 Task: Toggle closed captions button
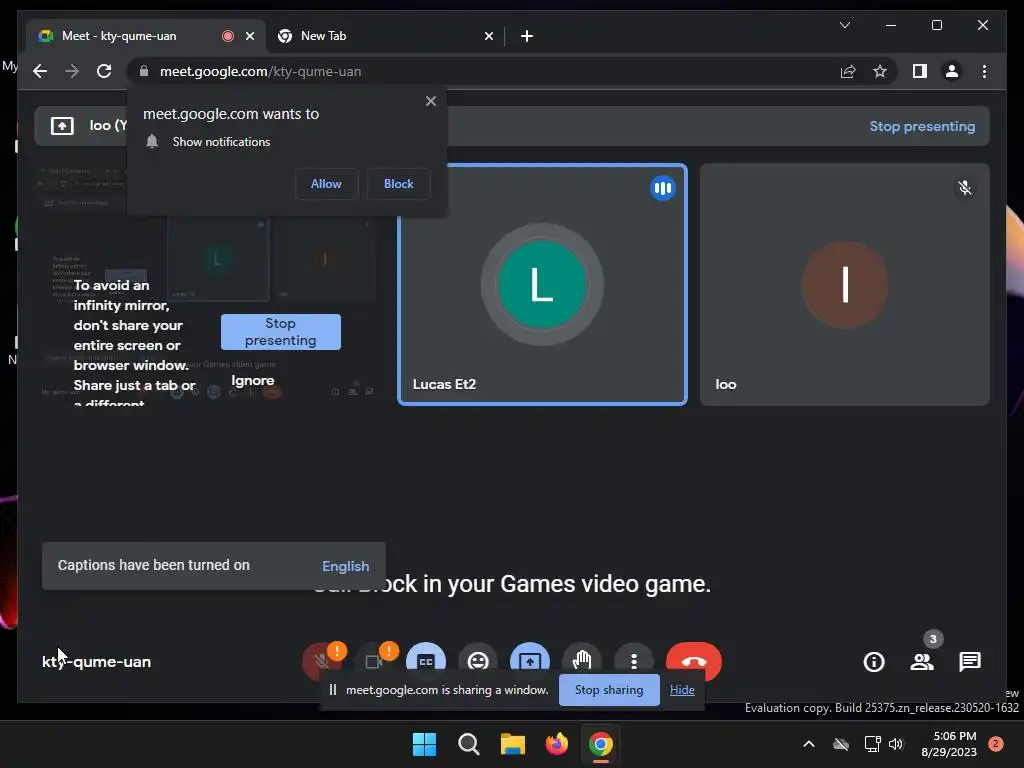click(x=426, y=660)
